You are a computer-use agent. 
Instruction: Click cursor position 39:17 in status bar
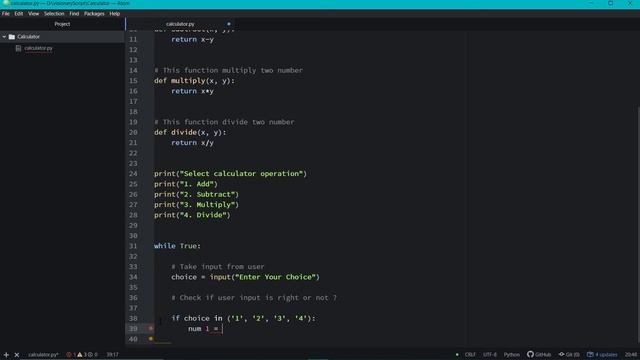tap(112, 355)
